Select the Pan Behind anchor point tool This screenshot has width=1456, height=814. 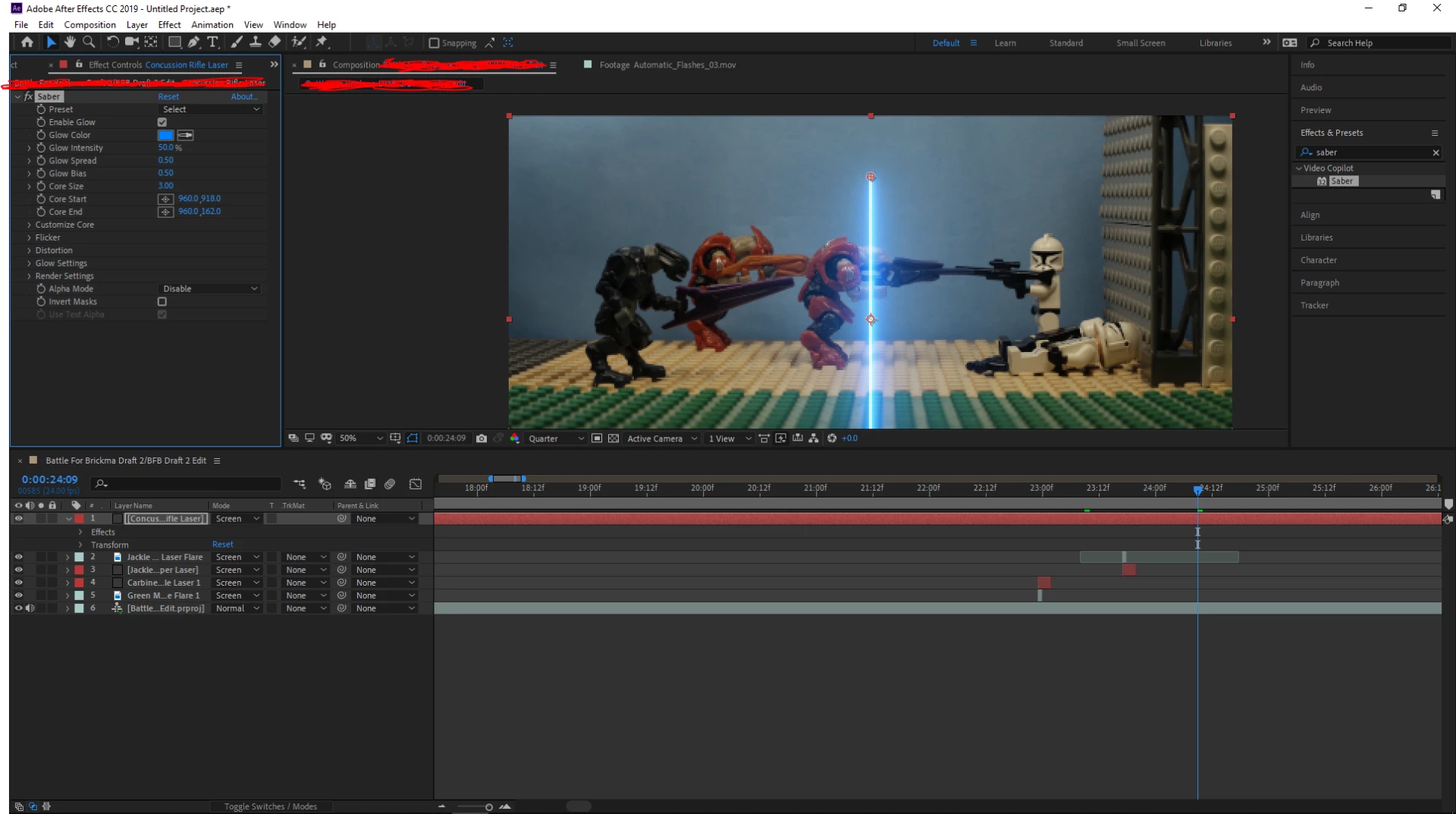(151, 42)
